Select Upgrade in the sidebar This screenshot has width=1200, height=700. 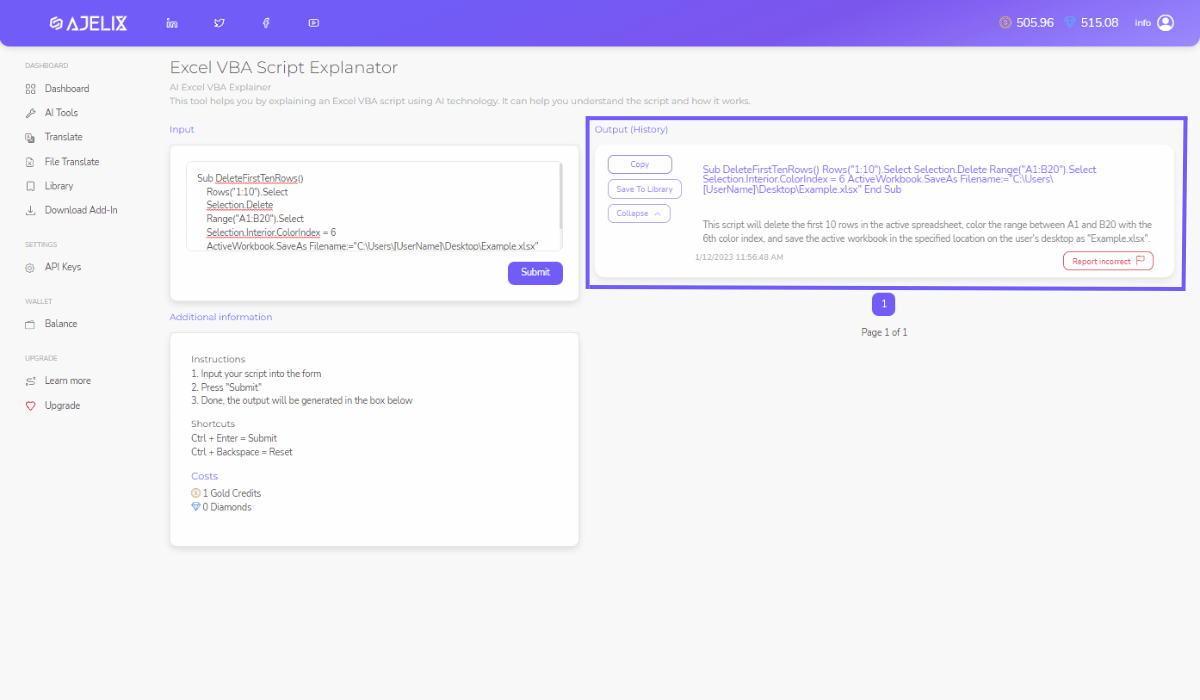coord(63,406)
